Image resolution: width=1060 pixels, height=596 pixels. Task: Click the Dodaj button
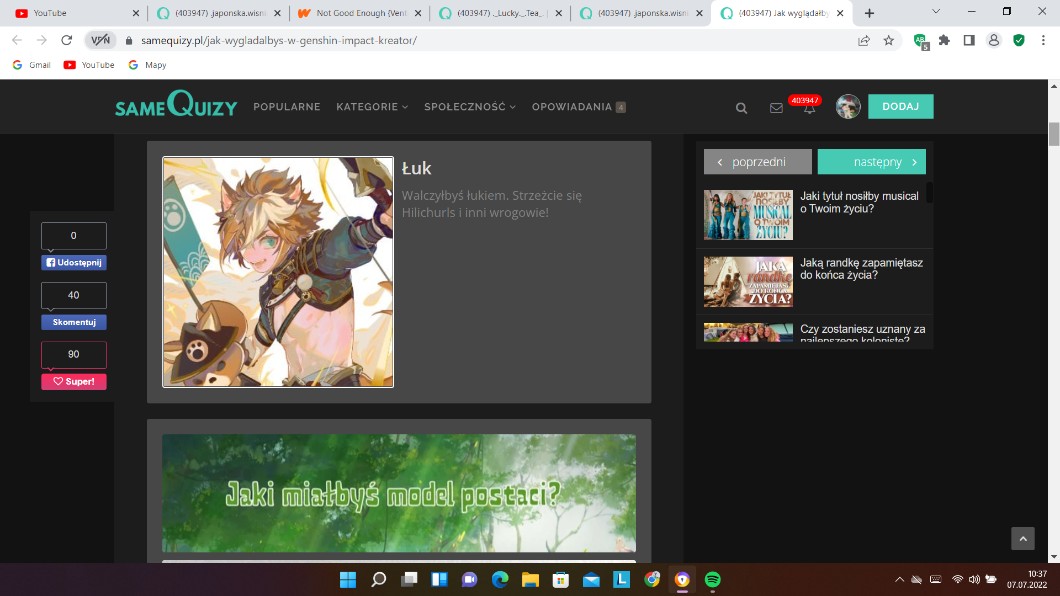click(x=900, y=107)
